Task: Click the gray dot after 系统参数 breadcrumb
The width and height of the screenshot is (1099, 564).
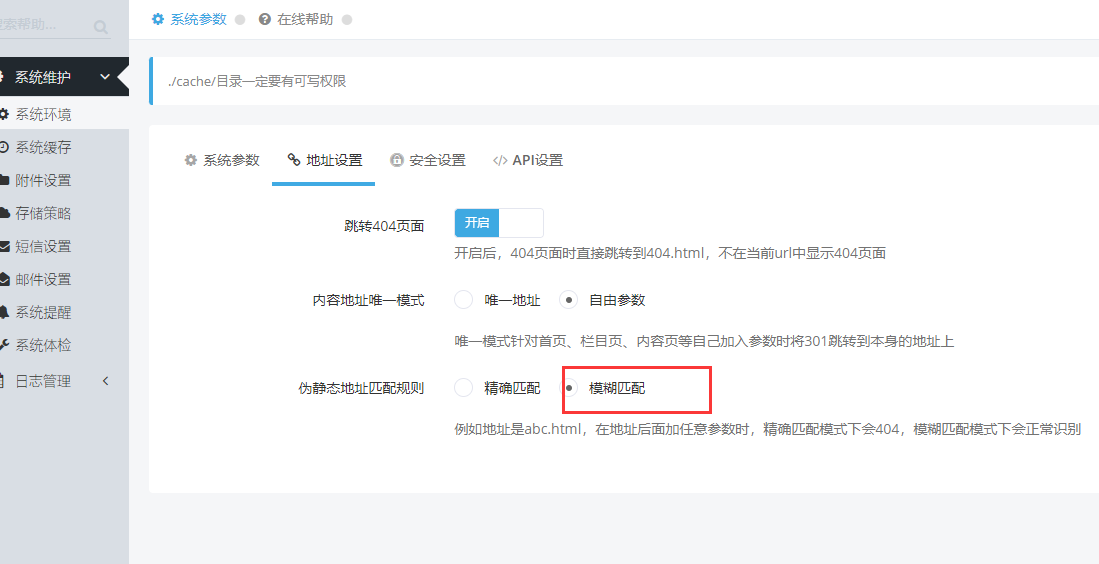Action: pyautogui.click(x=240, y=20)
